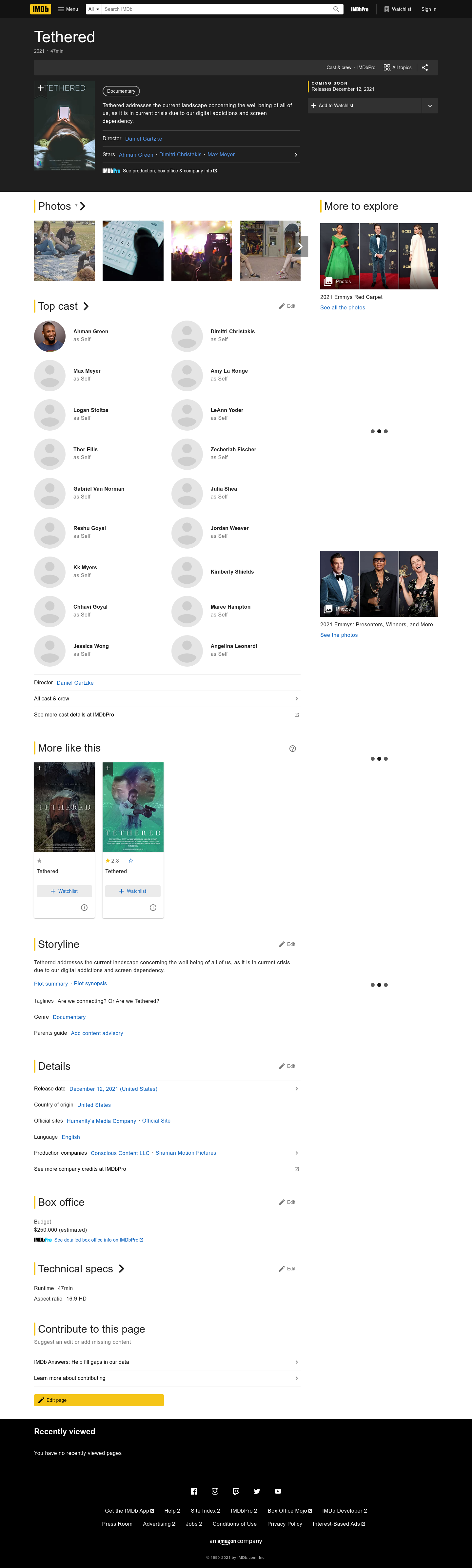Image resolution: width=472 pixels, height=1568 pixels.
Task: Click Watchlist button under 2.8-rated Tethered card
Action: [133, 891]
